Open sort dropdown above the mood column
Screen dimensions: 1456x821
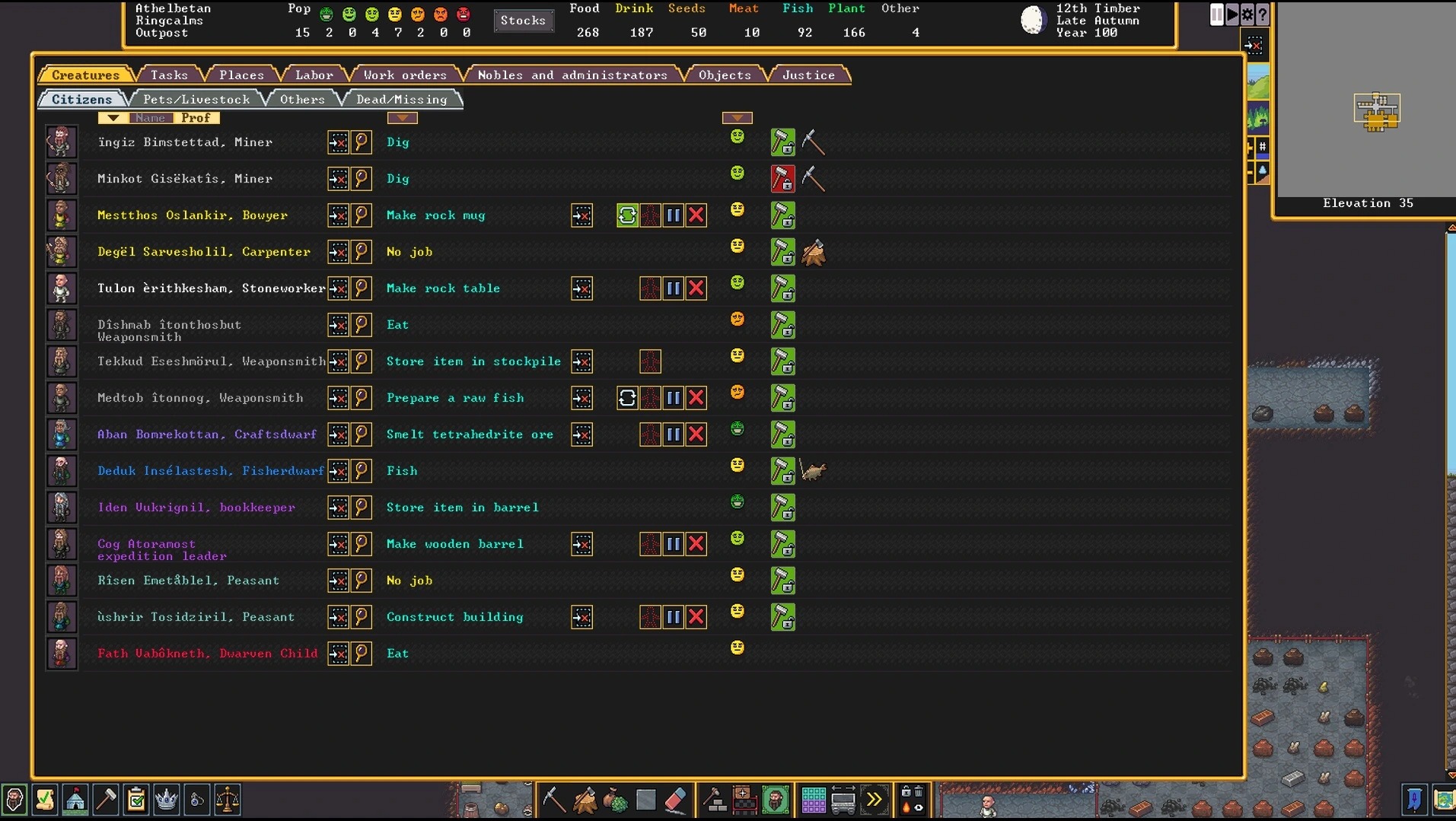click(x=737, y=118)
